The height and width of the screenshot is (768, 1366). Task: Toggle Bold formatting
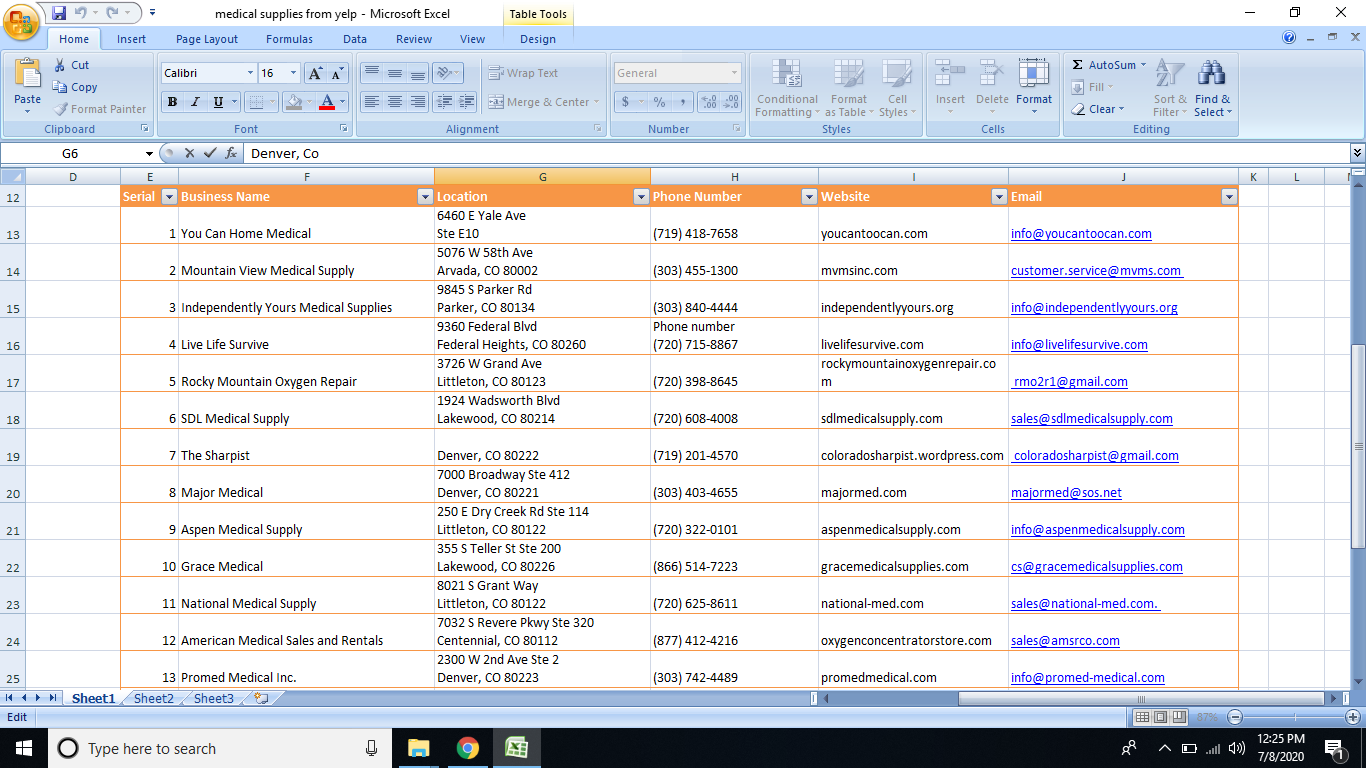172,102
